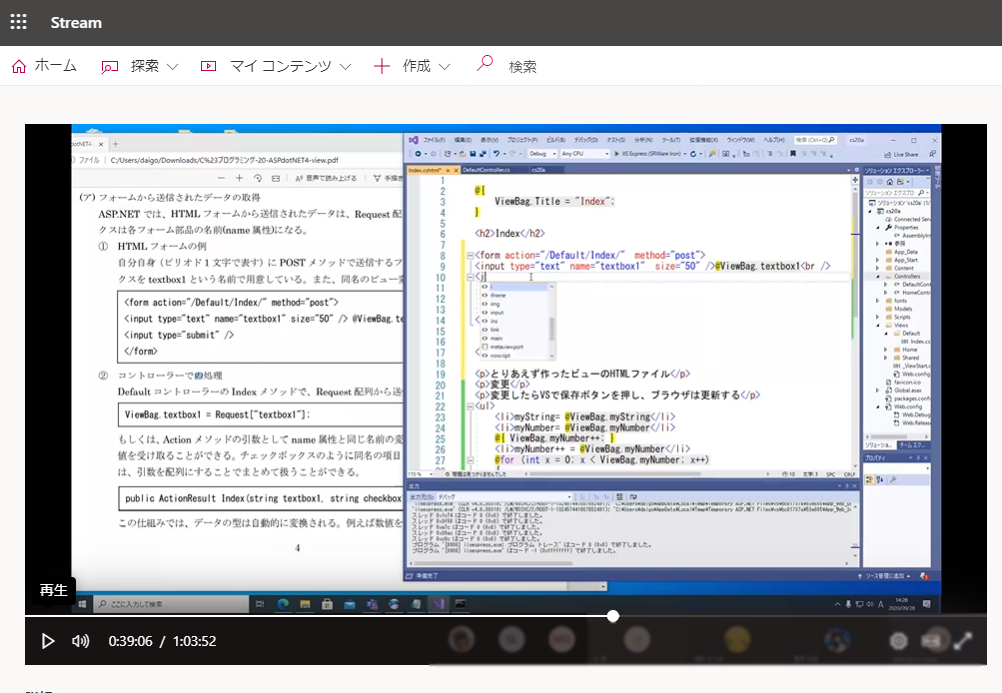This screenshot has width=1002, height=693.
Task: Click the Home house icon
Action: point(18,66)
